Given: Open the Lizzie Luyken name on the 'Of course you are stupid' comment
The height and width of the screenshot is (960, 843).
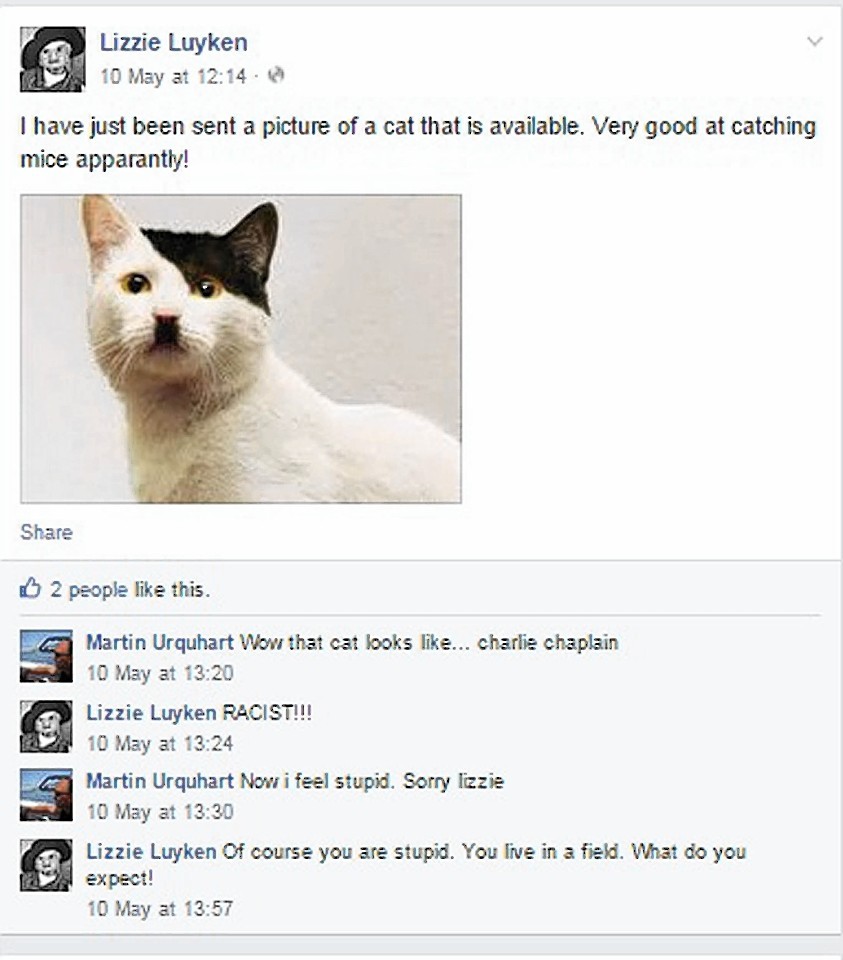Looking at the screenshot, I should (x=151, y=852).
